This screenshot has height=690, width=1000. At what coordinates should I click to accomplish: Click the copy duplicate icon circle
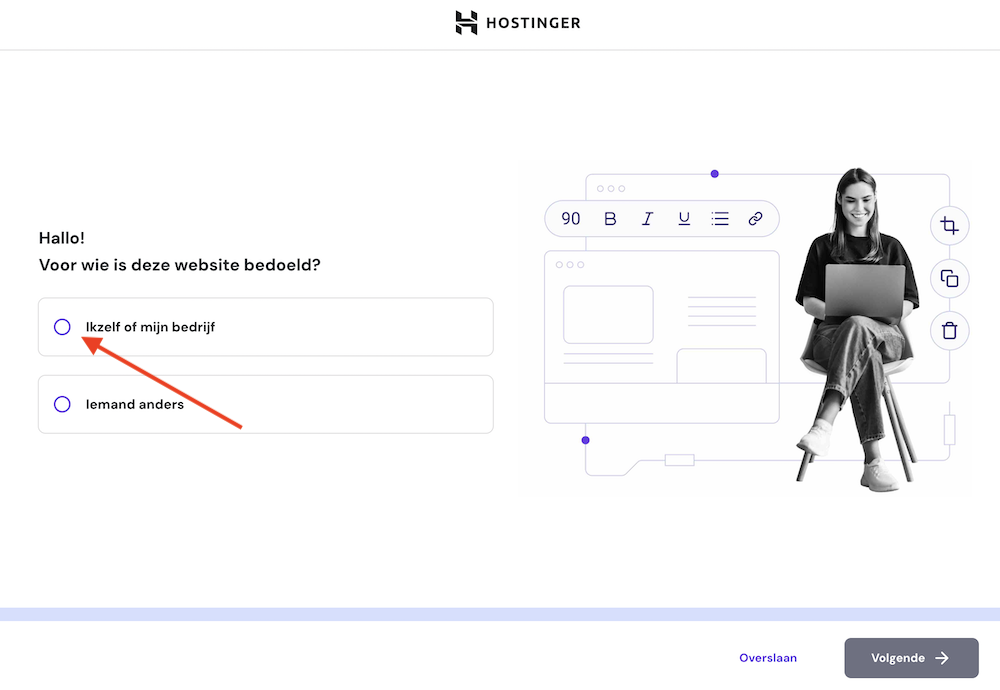click(949, 279)
